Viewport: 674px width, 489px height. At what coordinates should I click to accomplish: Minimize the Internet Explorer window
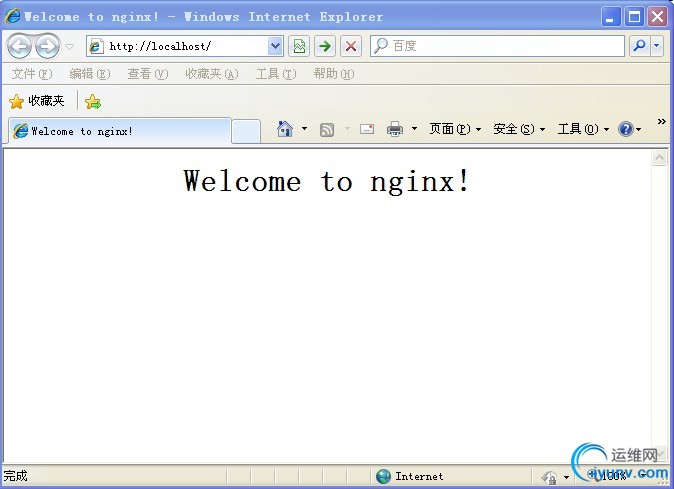(610, 17)
